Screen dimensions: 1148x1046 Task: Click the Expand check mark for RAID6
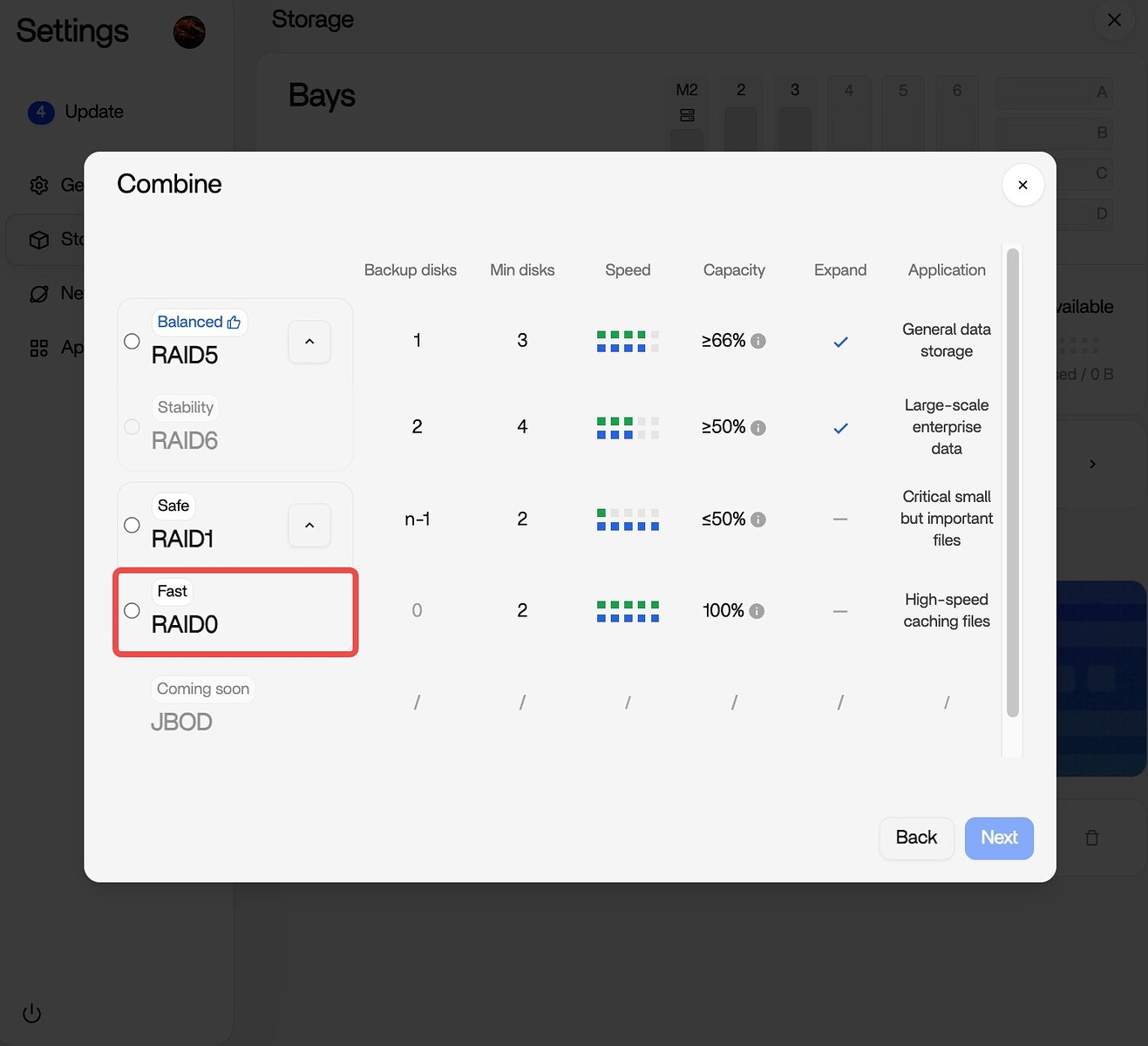pos(840,428)
